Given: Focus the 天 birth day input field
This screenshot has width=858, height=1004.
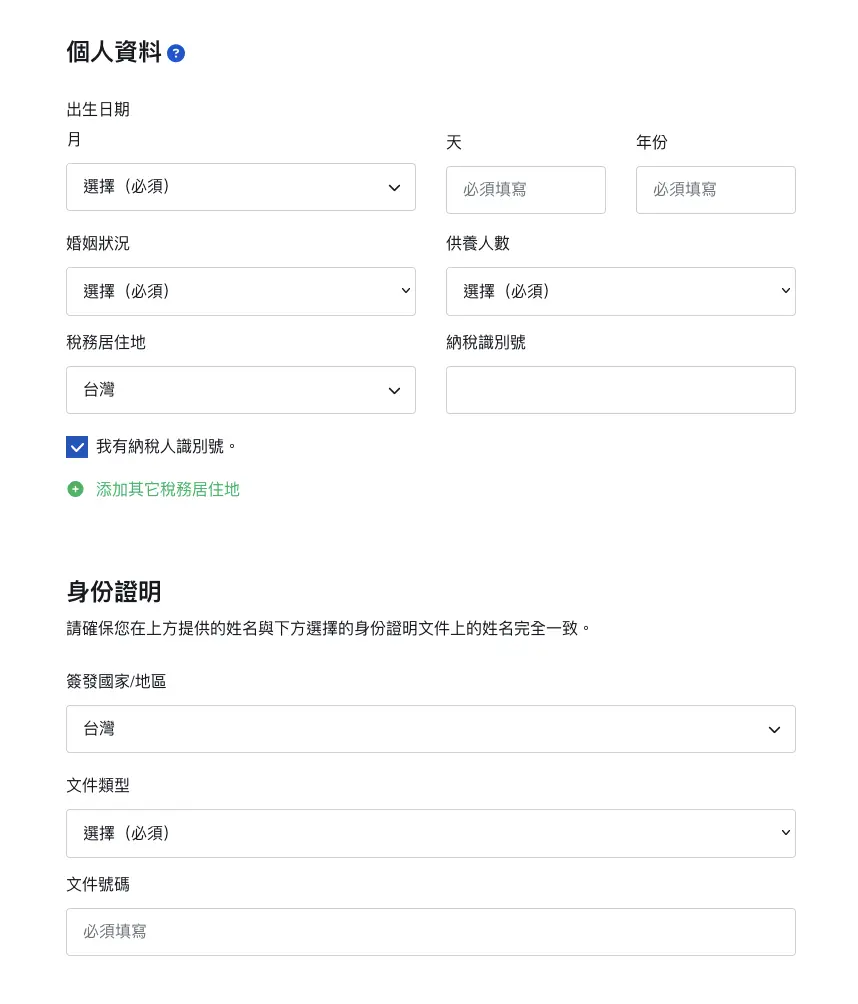Looking at the screenshot, I should 525,189.
